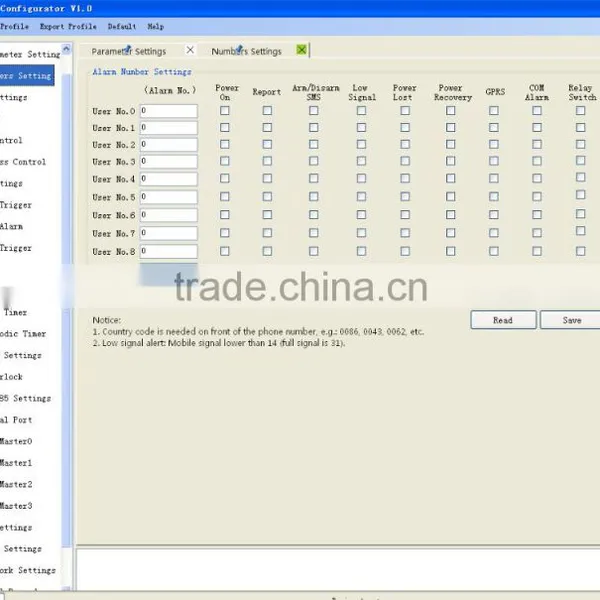Focus the User No.6 alarm number field
Screen dimensions: 600x600
click(x=169, y=215)
